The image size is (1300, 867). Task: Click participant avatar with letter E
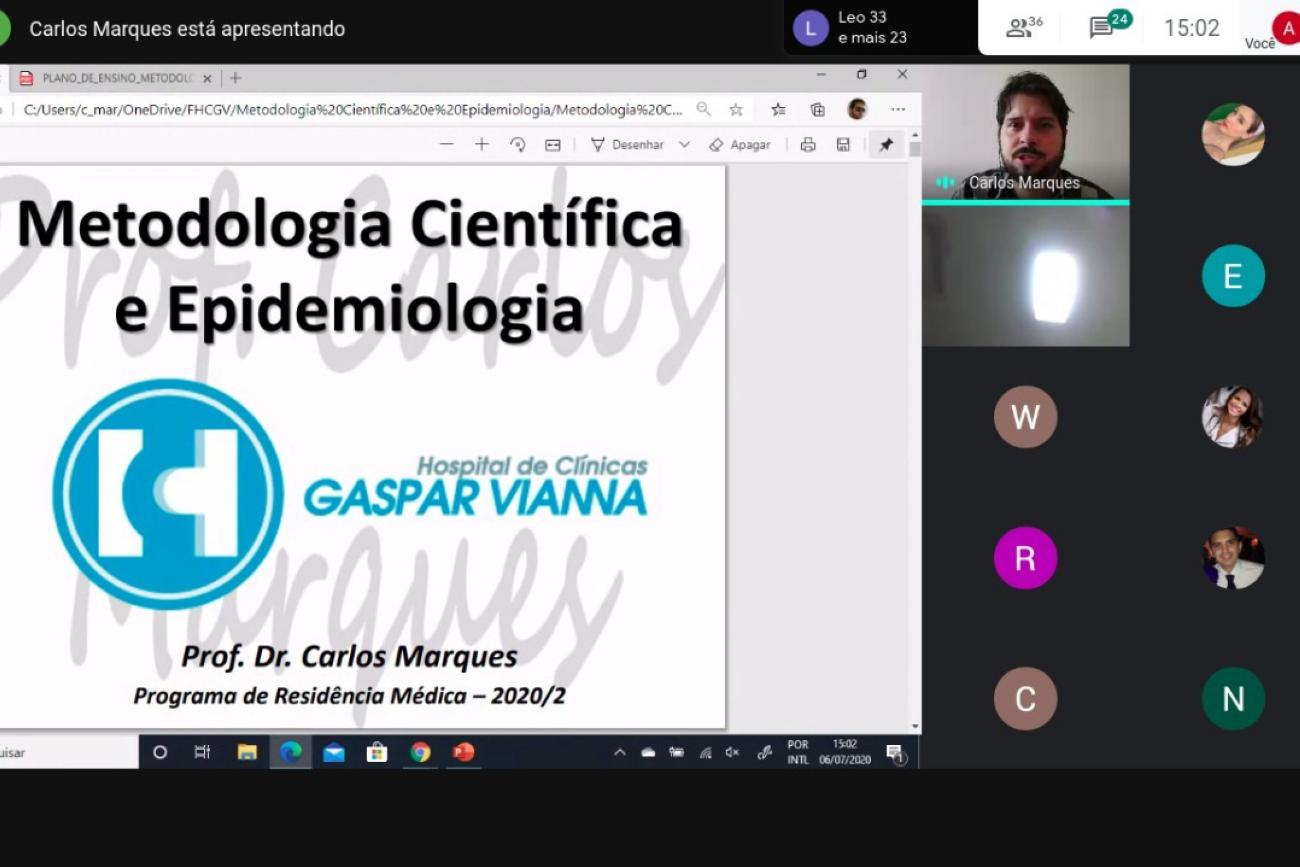pyautogui.click(x=1233, y=276)
